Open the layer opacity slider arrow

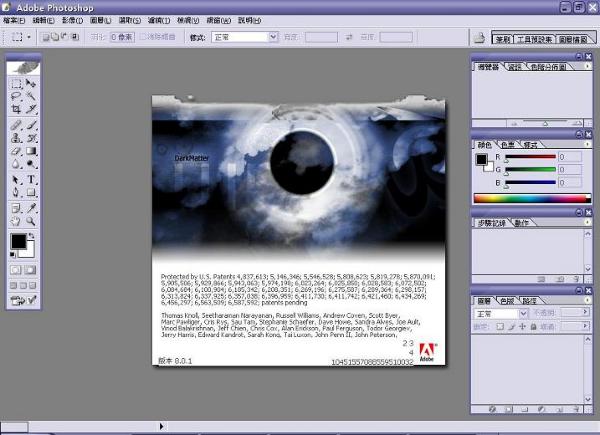pos(585,312)
